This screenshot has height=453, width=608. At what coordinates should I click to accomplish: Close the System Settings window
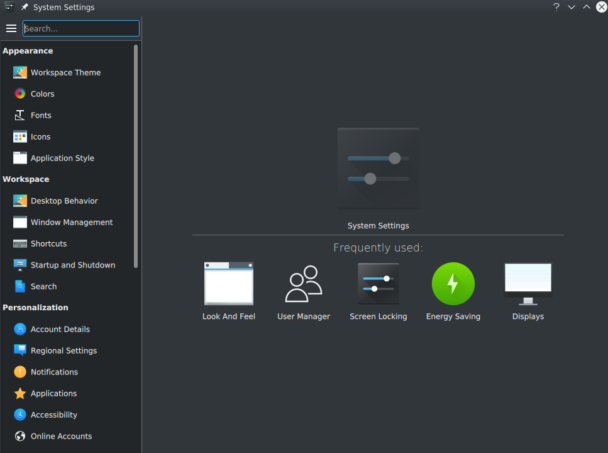[x=601, y=7]
